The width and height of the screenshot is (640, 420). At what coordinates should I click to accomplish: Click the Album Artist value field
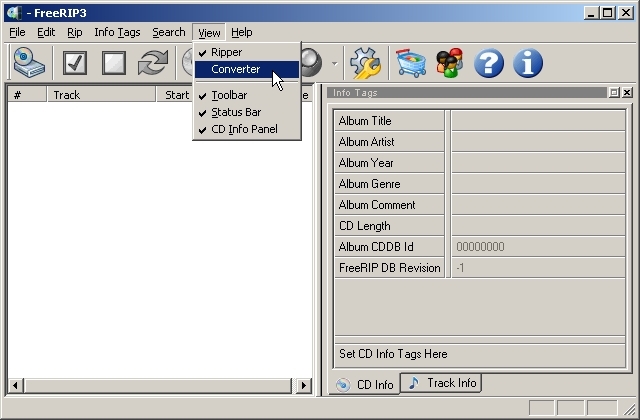(x=538, y=142)
